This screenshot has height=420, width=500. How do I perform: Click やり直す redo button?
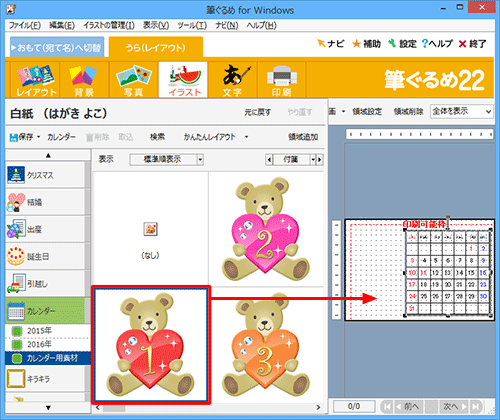tap(300, 112)
